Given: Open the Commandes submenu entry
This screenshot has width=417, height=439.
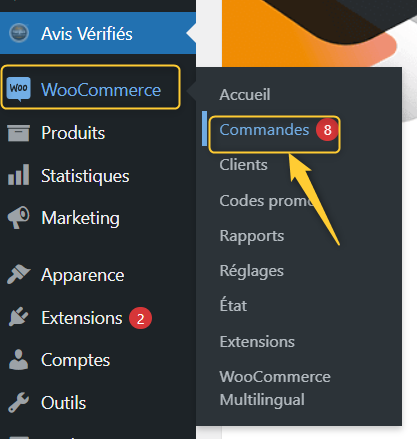Looking at the screenshot, I should (264, 130).
